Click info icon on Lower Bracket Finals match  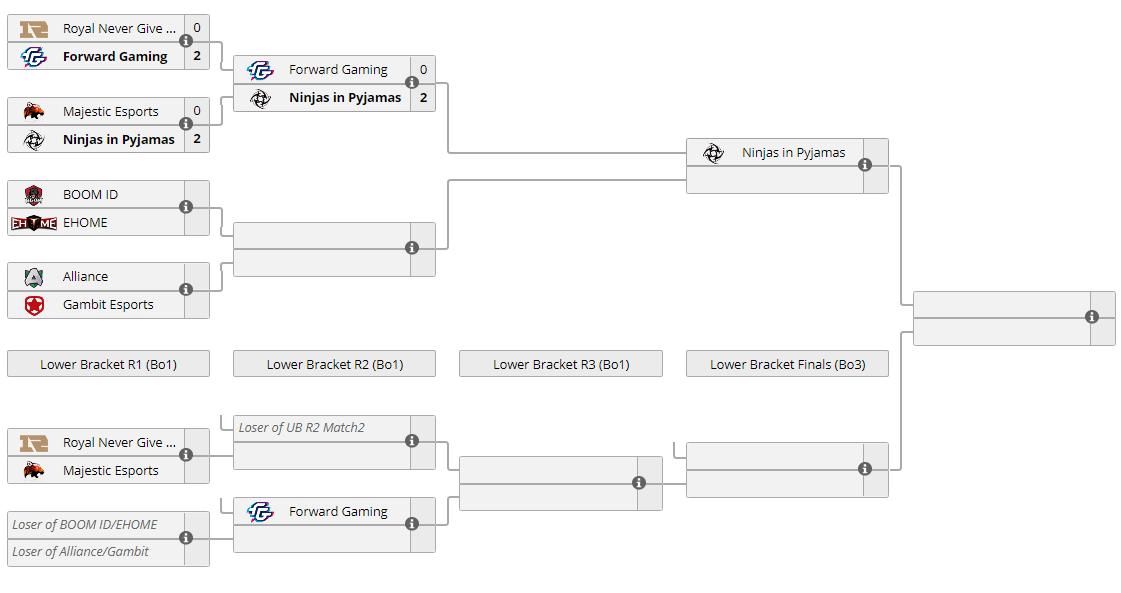865,469
